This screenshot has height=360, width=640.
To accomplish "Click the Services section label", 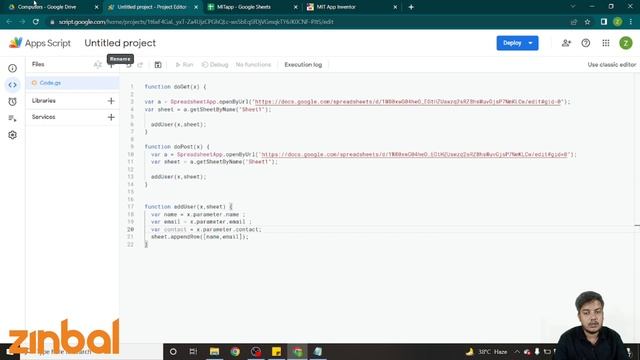I will pyautogui.click(x=43, y=117).
